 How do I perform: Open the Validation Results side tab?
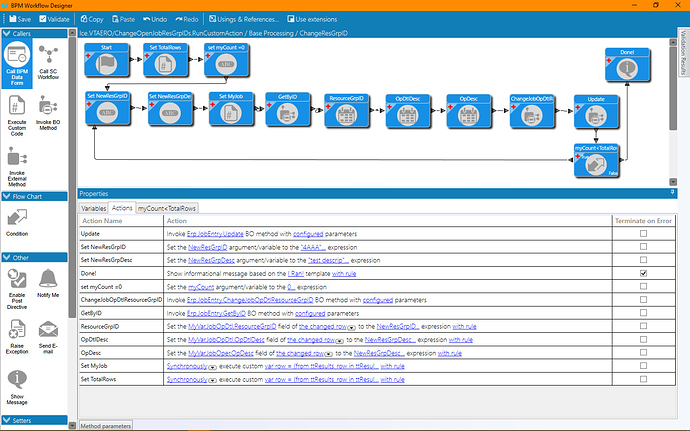[683, 52]
